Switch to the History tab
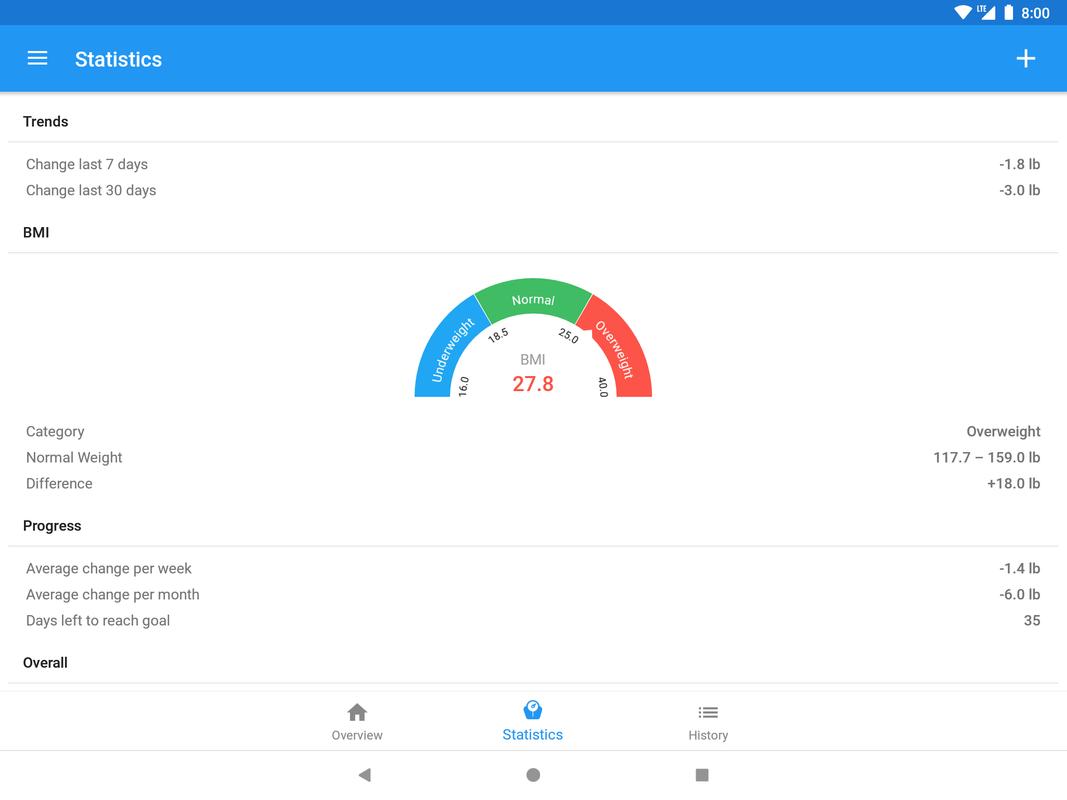 click(708, 722)
